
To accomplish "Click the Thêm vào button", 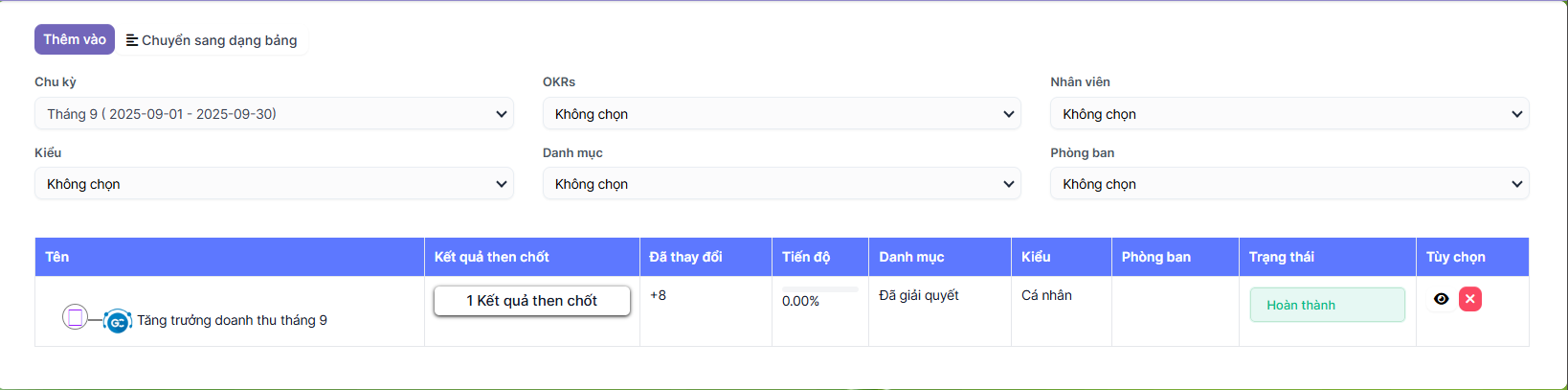I will 75,39.
